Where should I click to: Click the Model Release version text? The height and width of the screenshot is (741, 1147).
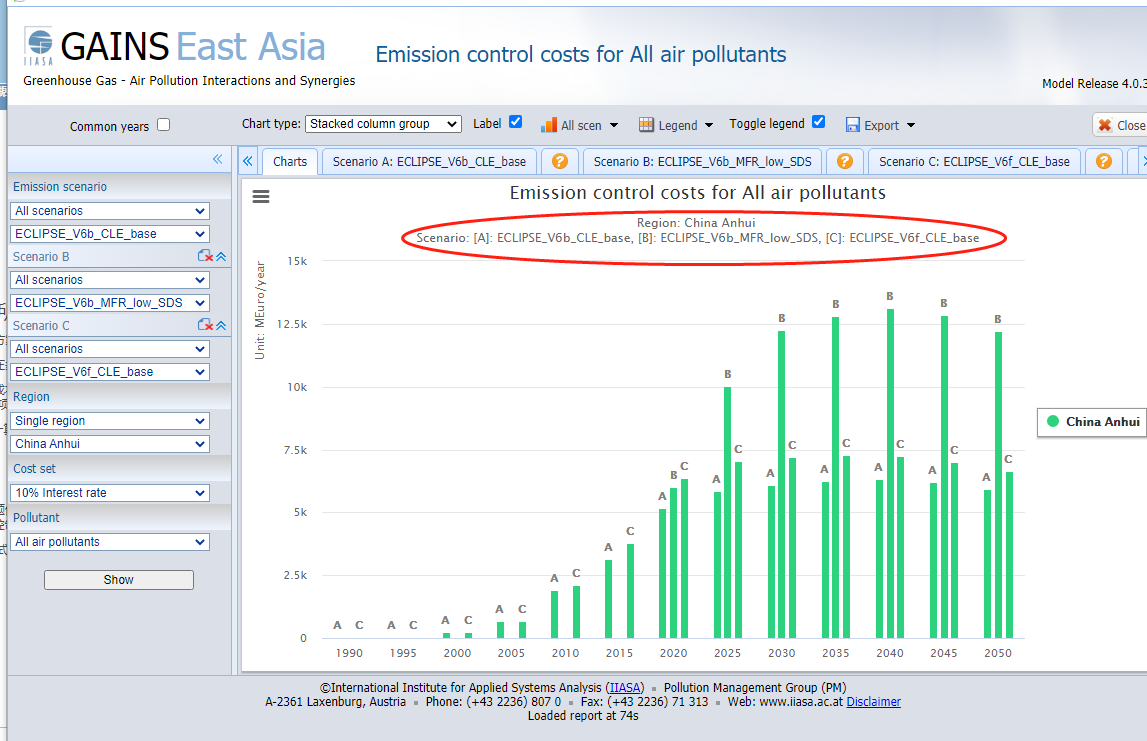tap(1094, 83)
